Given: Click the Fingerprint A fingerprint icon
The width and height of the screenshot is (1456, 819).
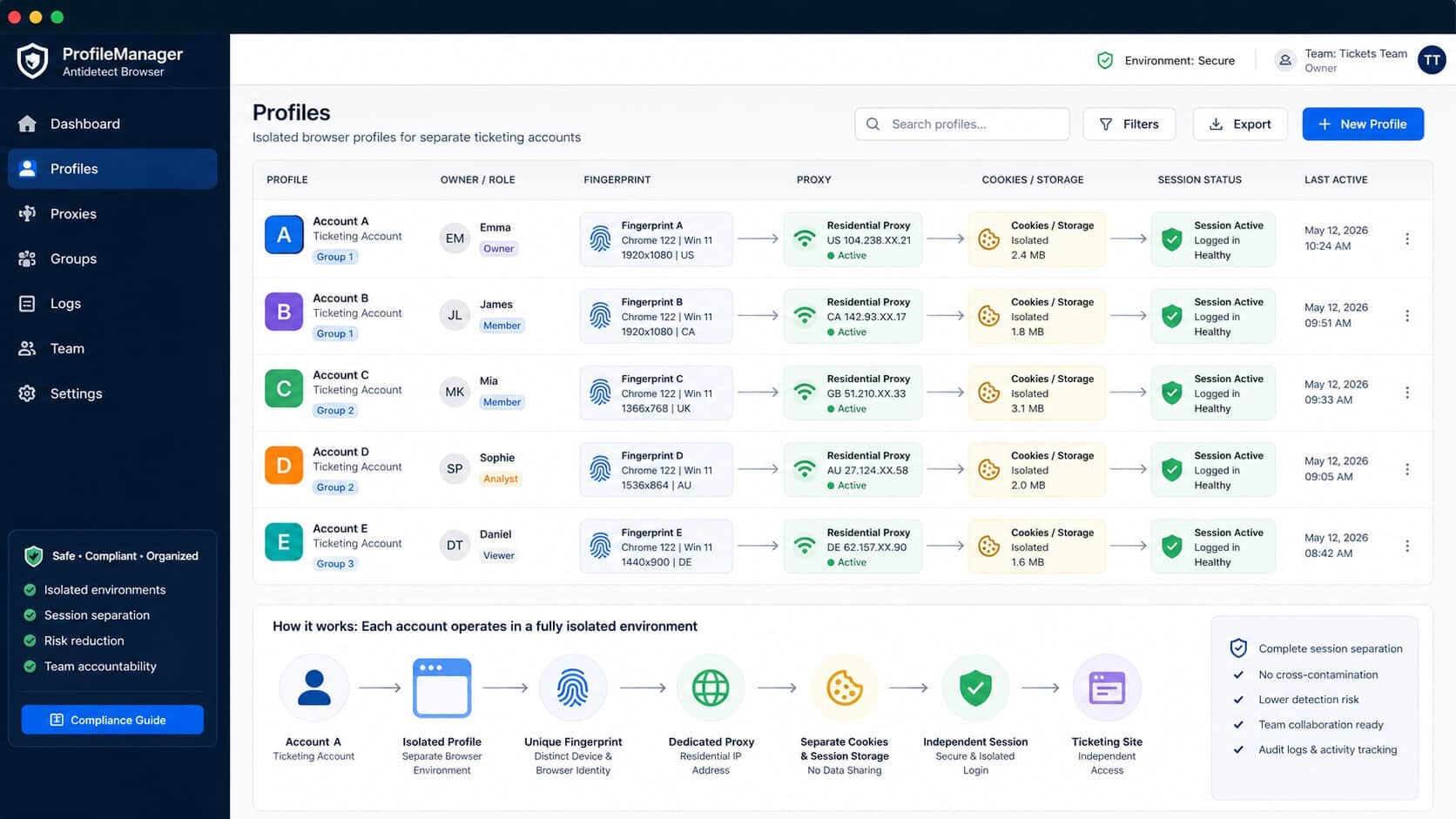Looking at the screenshot, I should pos(600,239).
